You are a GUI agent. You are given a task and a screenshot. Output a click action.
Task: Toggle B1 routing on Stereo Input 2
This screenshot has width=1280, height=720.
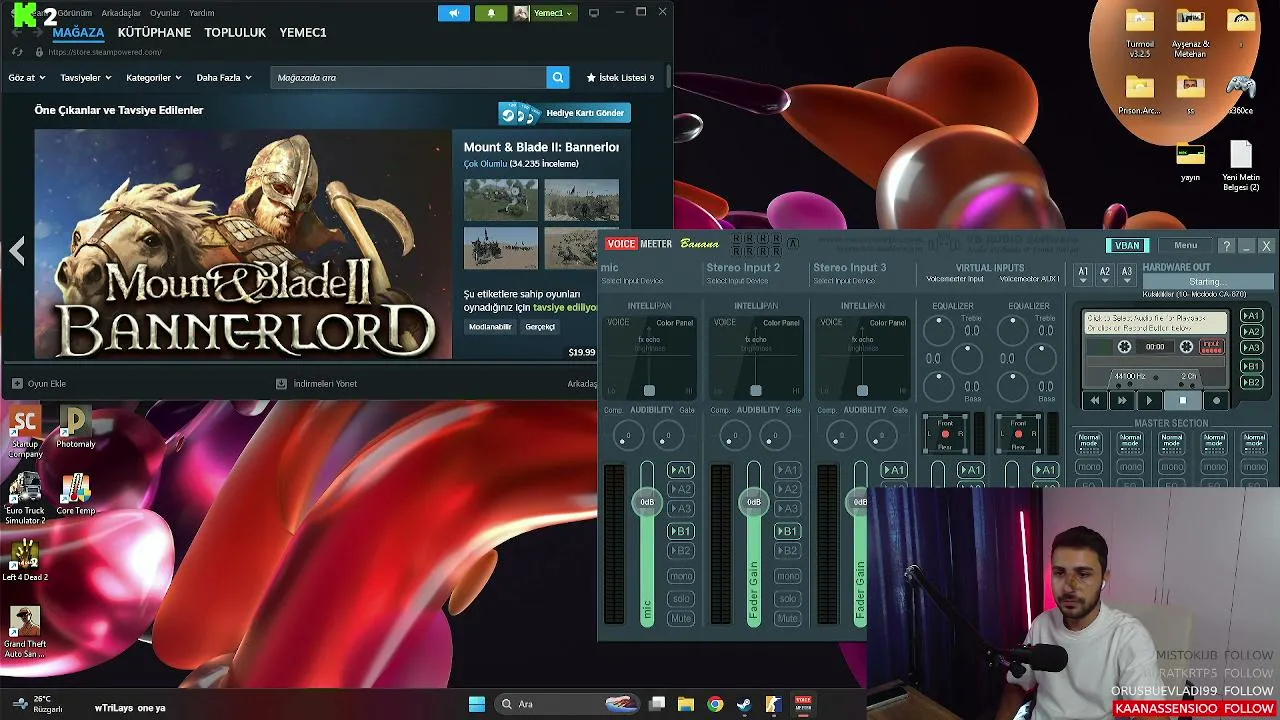click(x=788, y=531)
